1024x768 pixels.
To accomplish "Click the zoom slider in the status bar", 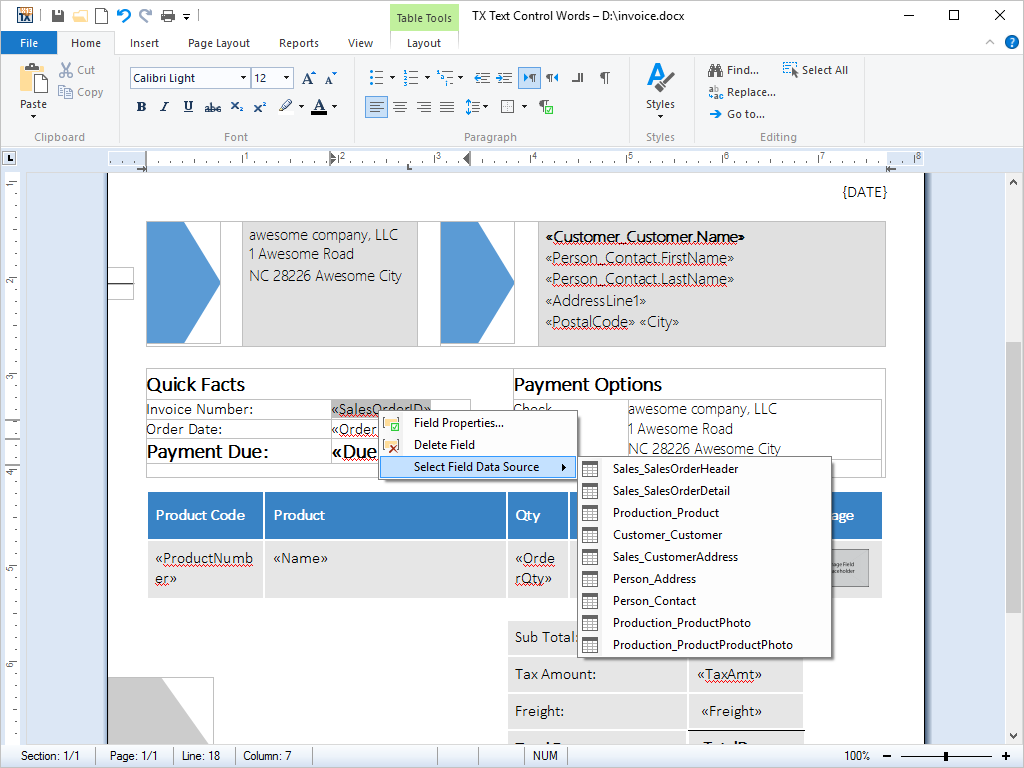I will coord(945,756).
